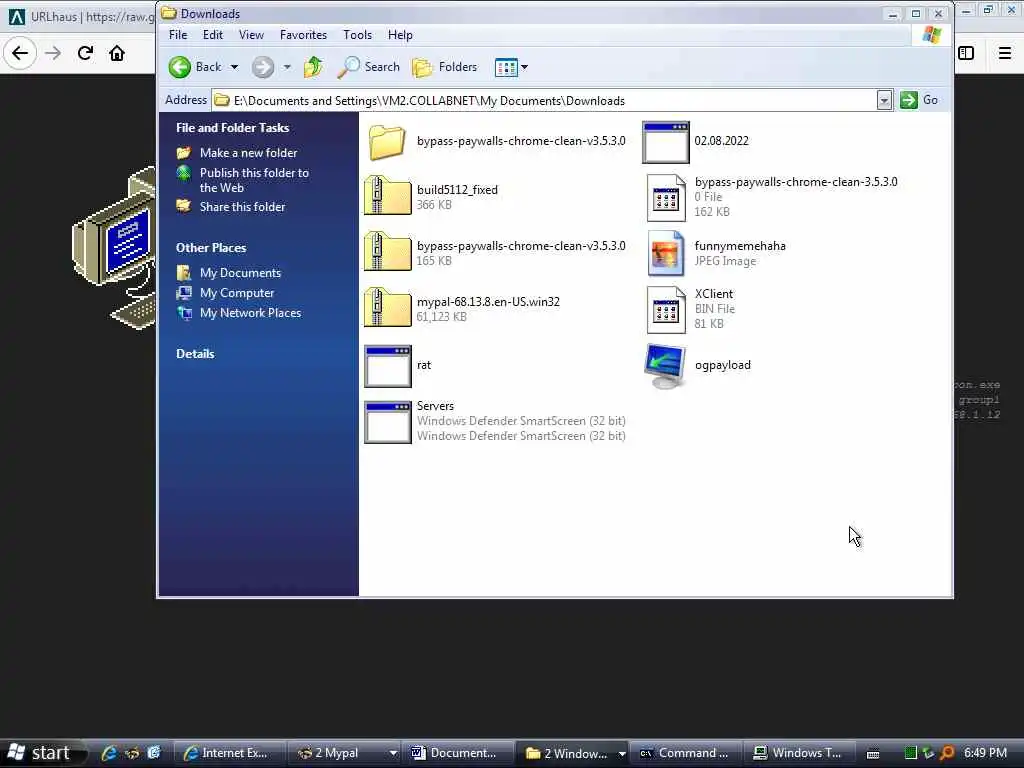Screen dimensions: 1024x768
Task: Click the grey Forward arrow button
Action: point(263,67)
